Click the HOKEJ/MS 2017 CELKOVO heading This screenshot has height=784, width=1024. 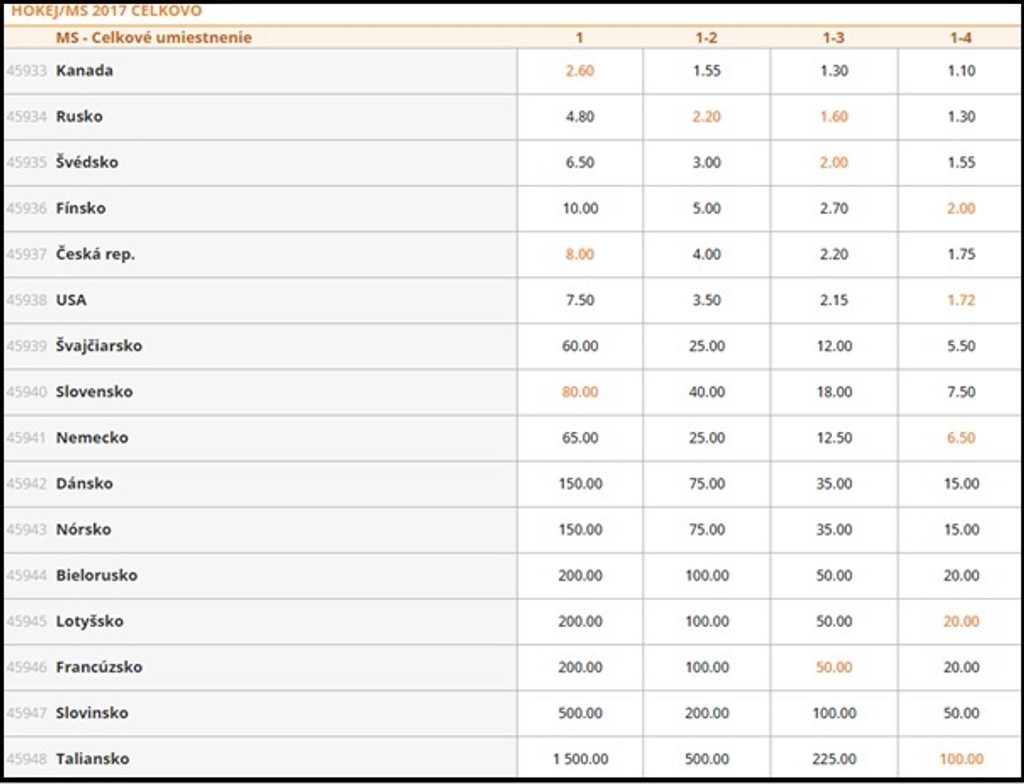[106, 11]
